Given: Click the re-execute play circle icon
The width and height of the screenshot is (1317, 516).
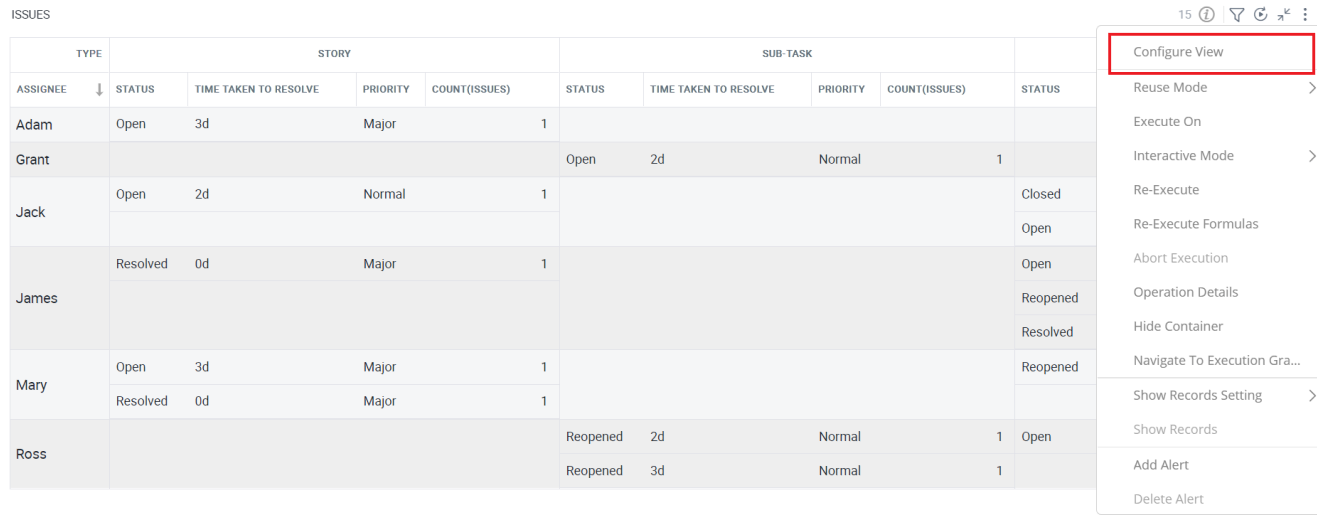Looking at the screenshot, I should pyautogui.click(x=1261, y=15).
